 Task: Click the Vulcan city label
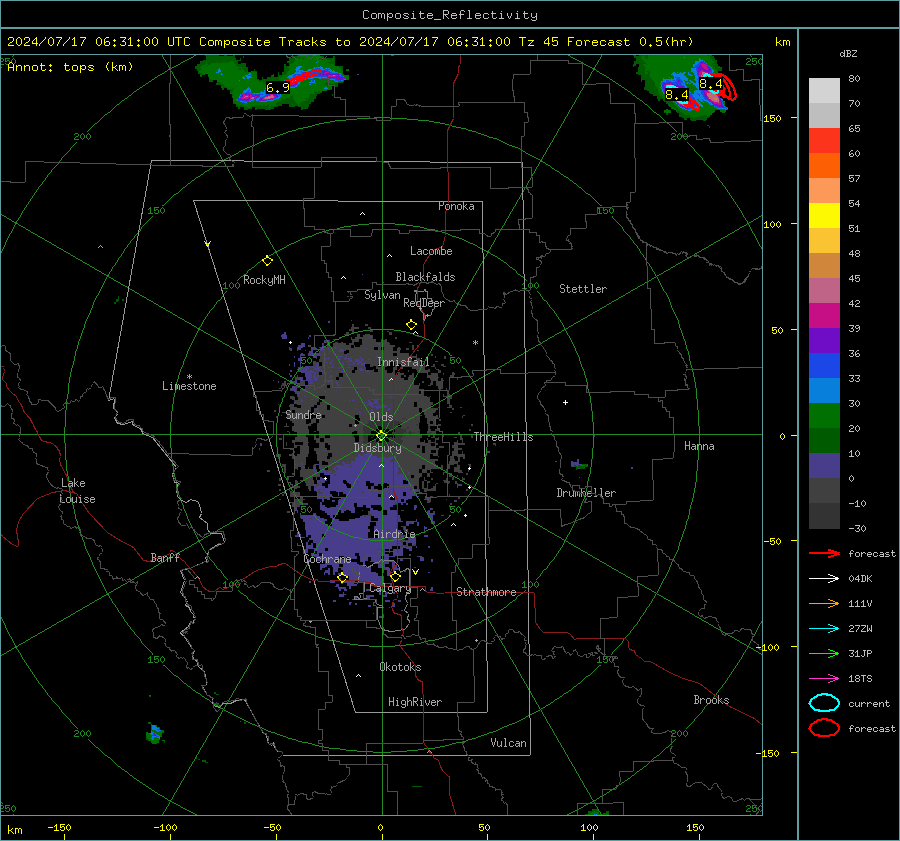[508, 743]
